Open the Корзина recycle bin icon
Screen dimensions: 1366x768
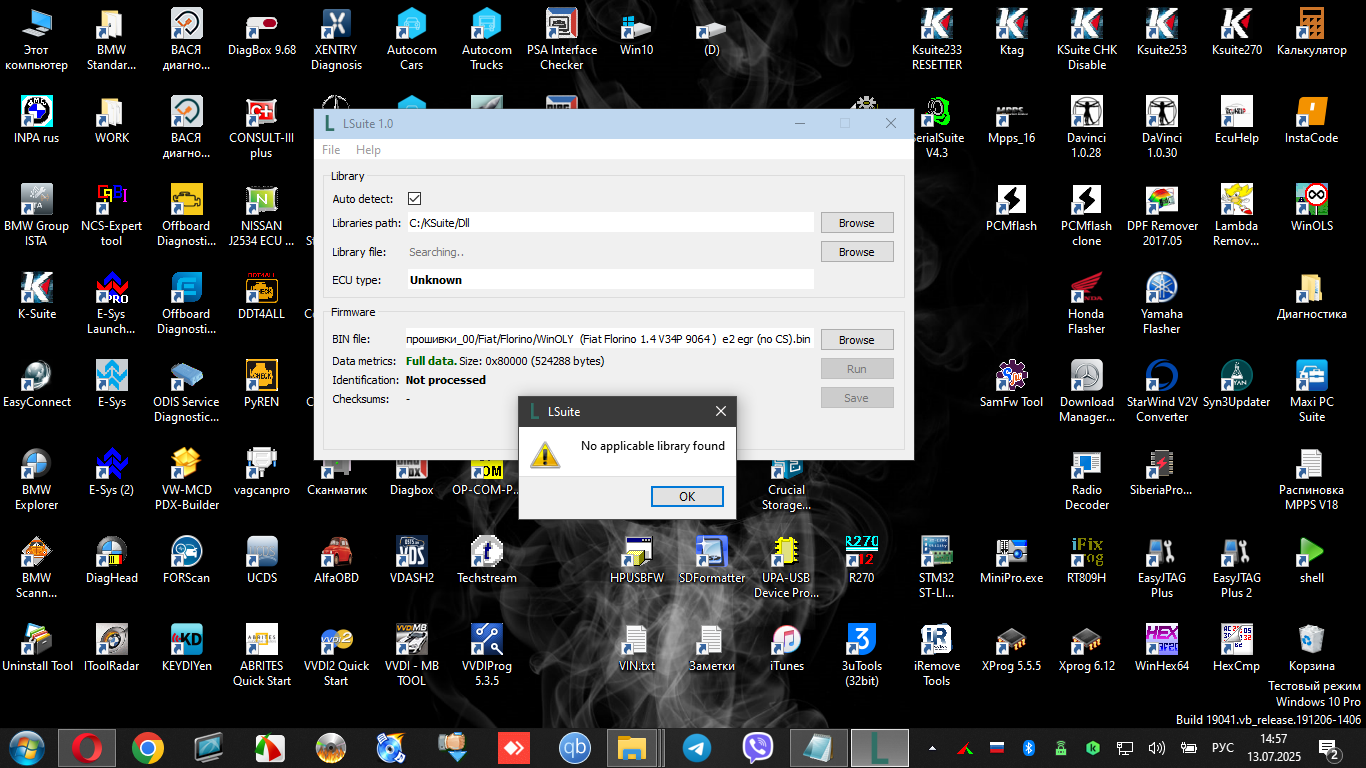tap(1312, 649)
